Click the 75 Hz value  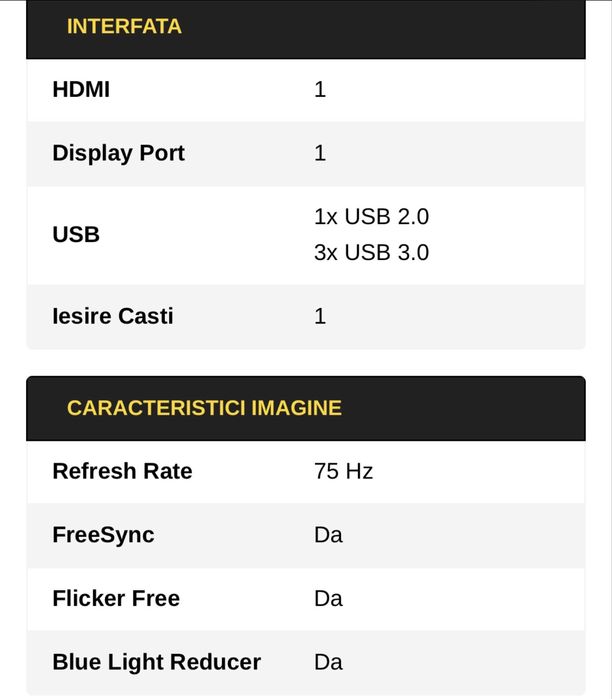pyautogui.click(x=343, y=472)
